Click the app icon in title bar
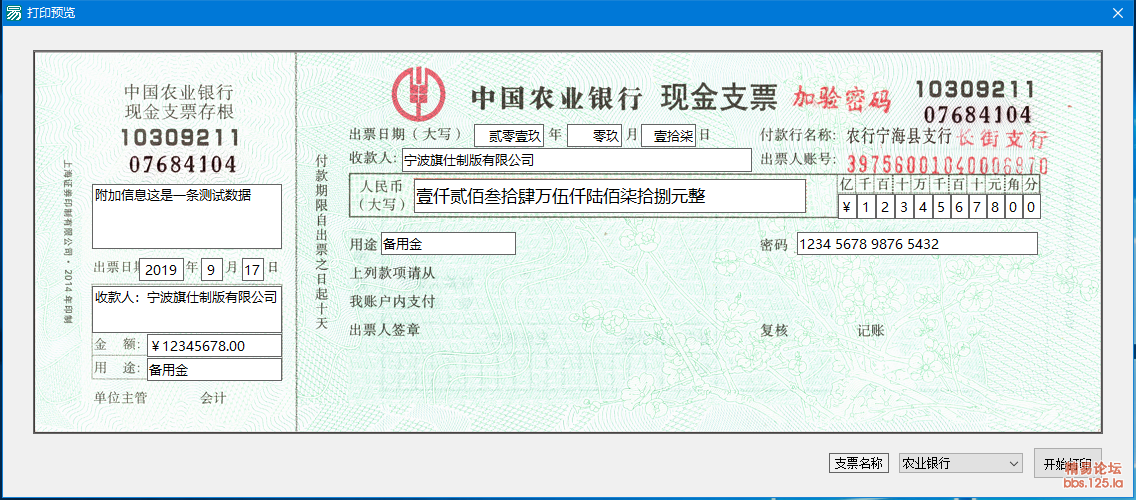The width and height of the screenshot is (1136, 500). tap(13, 13)
